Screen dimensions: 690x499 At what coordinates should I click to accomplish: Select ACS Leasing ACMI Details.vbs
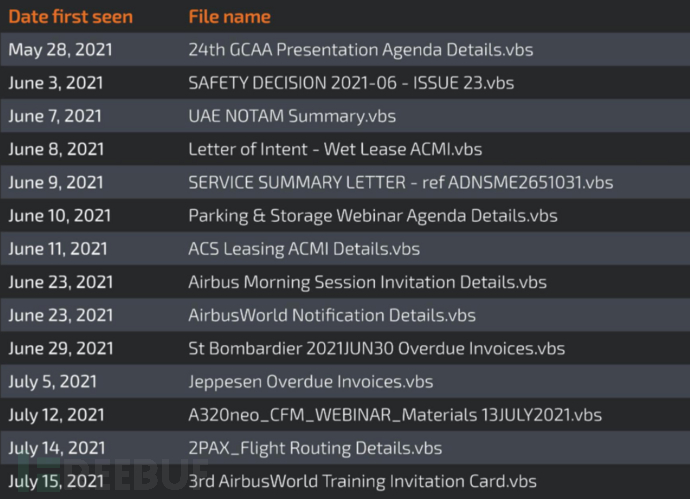pyautogui.click(x=304, y=249)
